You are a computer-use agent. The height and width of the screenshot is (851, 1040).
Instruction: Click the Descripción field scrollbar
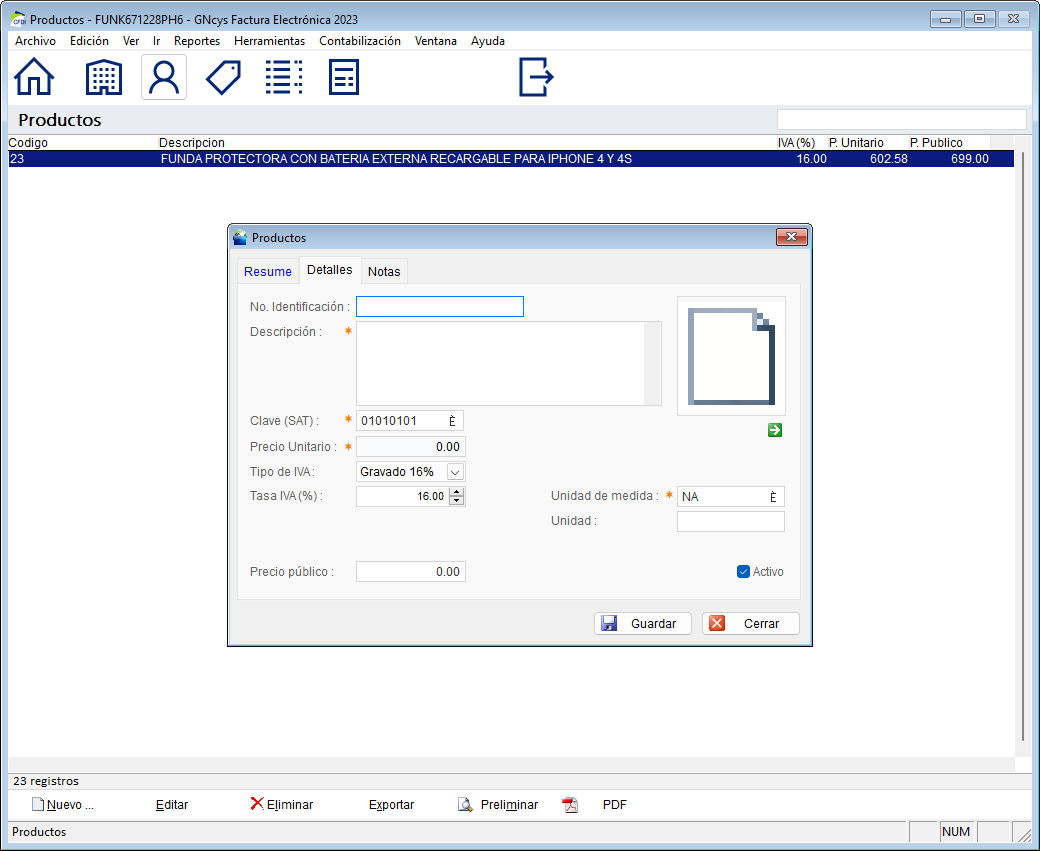(x=653, y=363)
